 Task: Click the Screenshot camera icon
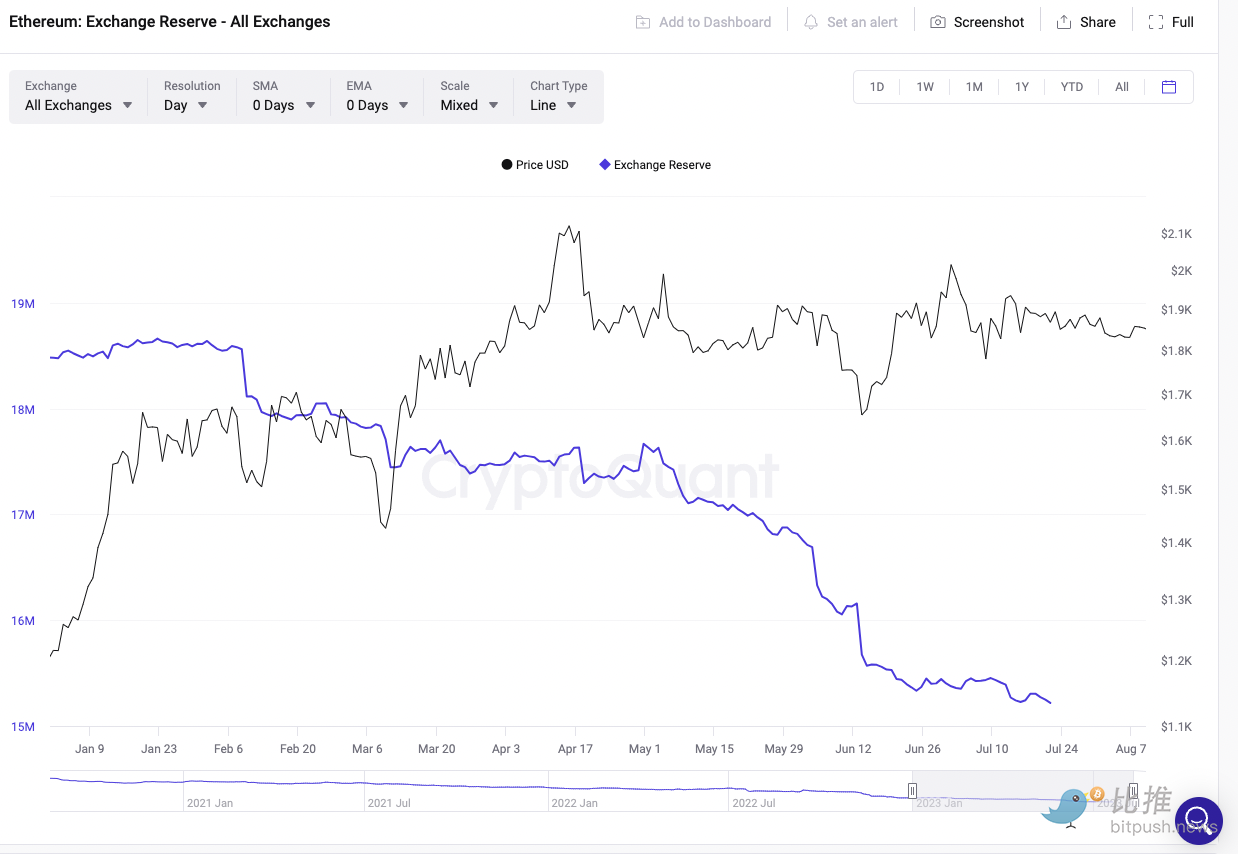tap(938, 22)
